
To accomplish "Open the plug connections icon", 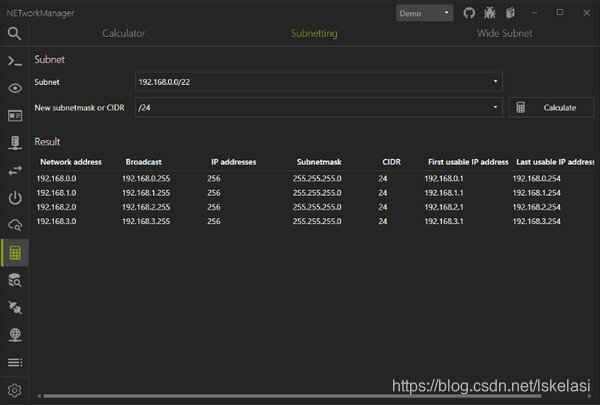I will coord(15,307).
